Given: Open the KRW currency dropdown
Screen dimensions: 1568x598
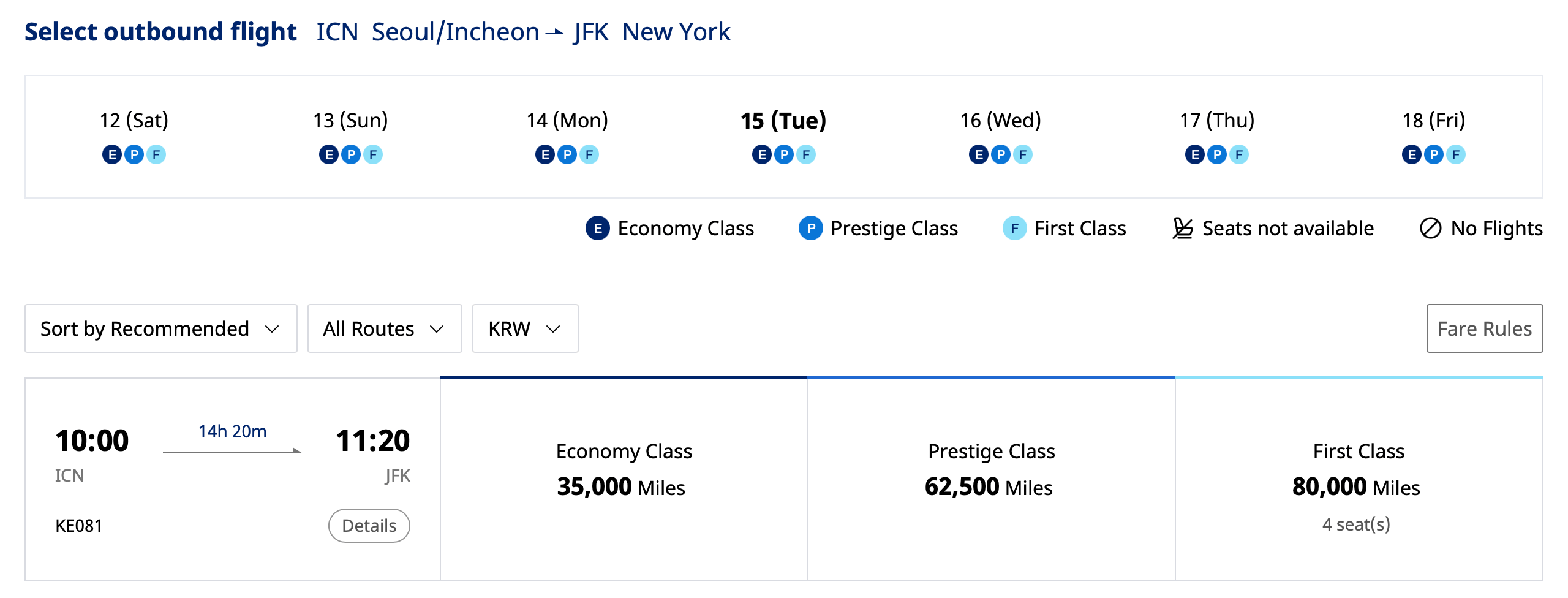Looking at the screenshot, I should tap(525, 329).
